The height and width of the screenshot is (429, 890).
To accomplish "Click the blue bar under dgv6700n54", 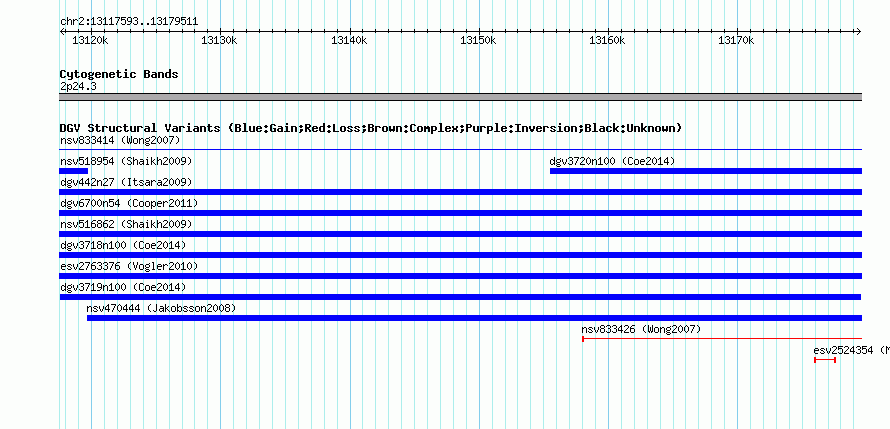I will pos(460,213).
